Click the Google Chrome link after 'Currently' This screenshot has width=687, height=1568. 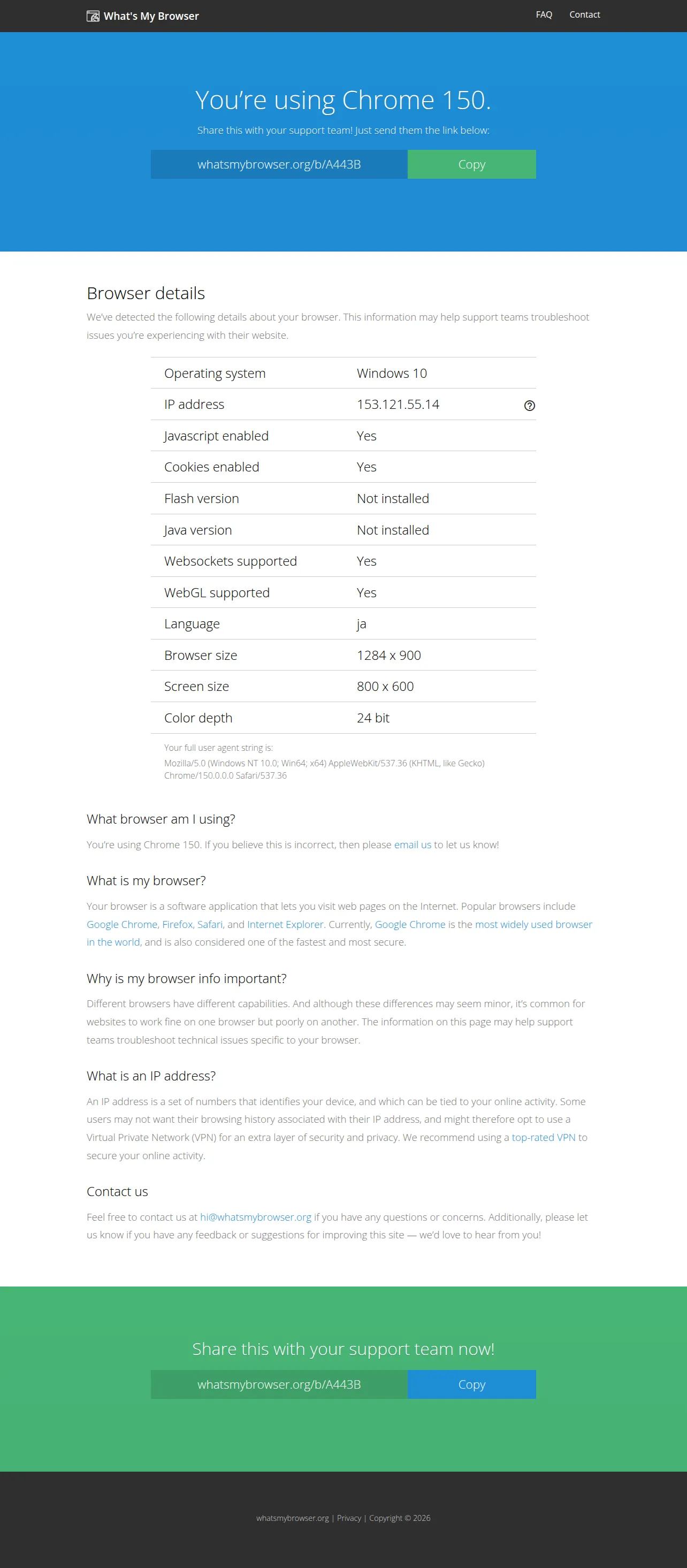pos(409,924)
